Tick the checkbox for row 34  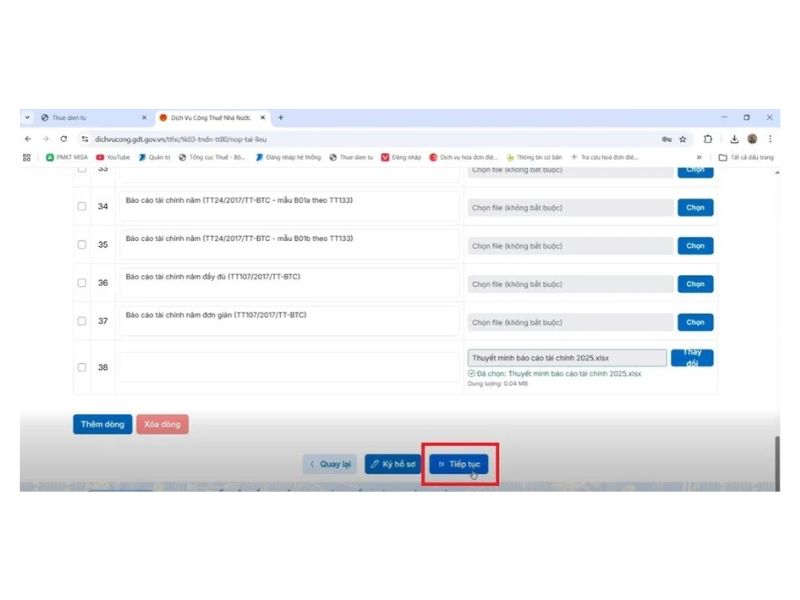tap(82, 207)
